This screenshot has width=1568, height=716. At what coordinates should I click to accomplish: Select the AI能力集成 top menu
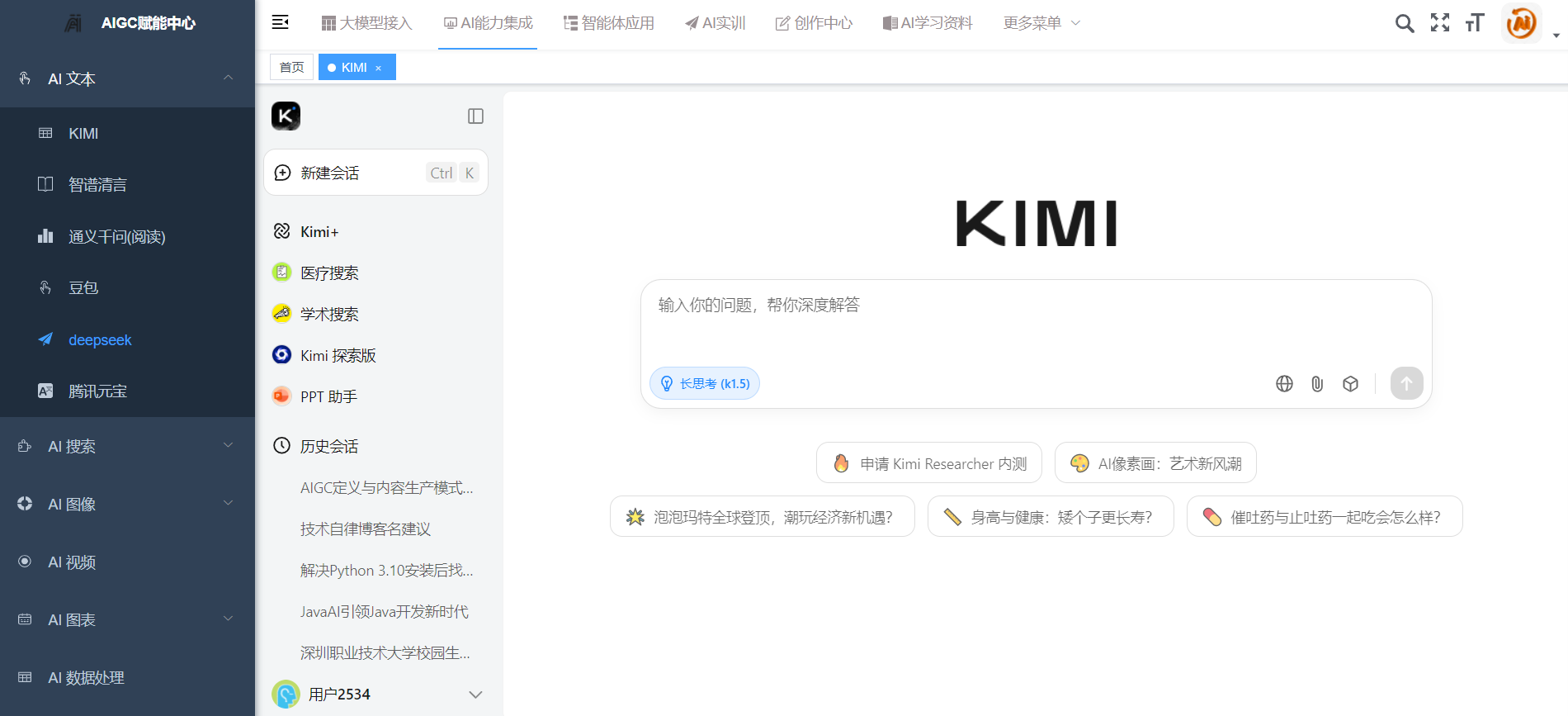click(x=488, y=23)
